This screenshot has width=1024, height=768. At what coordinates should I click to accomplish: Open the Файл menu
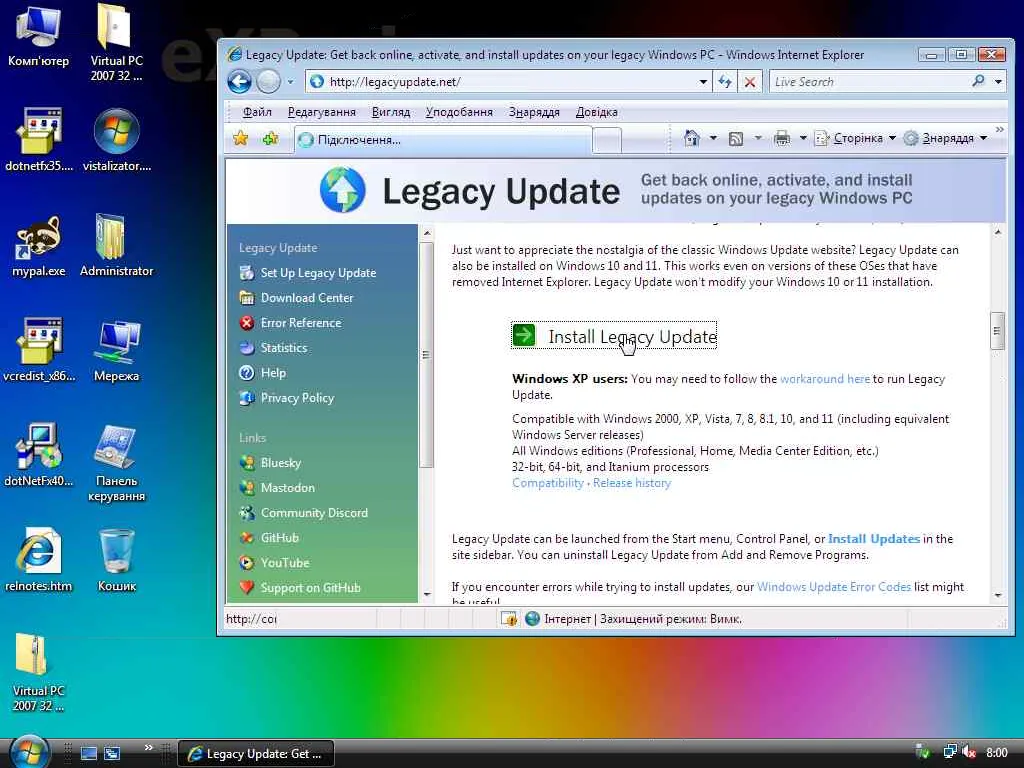click(257, 112)
